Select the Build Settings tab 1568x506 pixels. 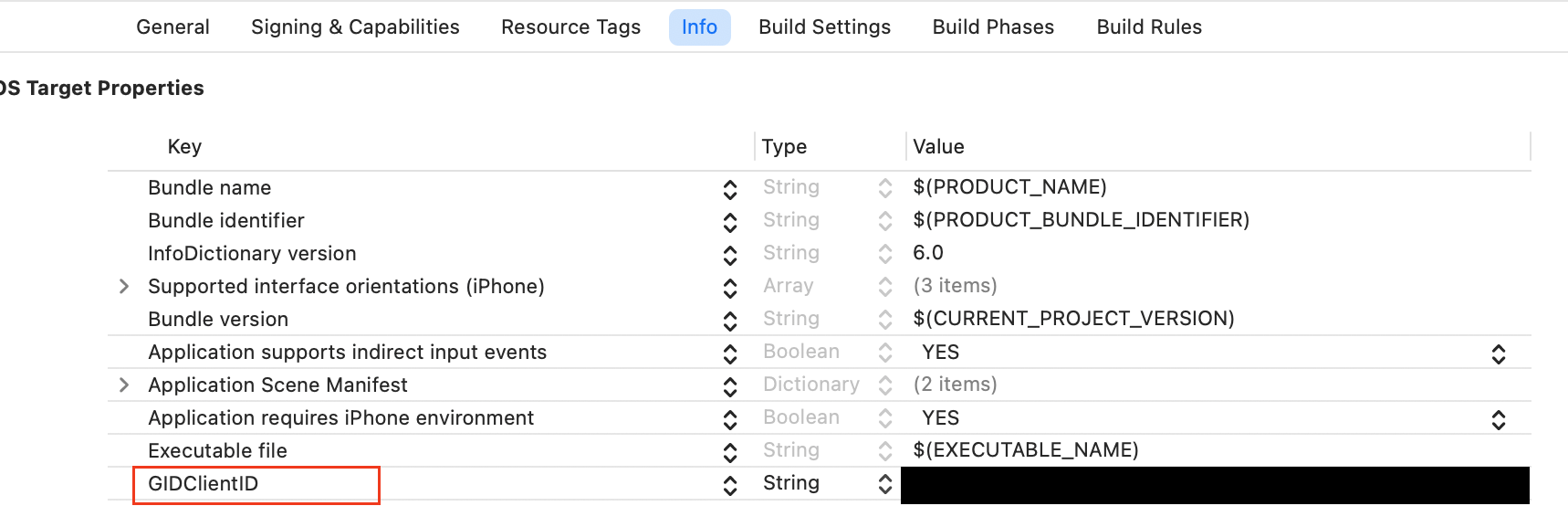tap(824, 27)
